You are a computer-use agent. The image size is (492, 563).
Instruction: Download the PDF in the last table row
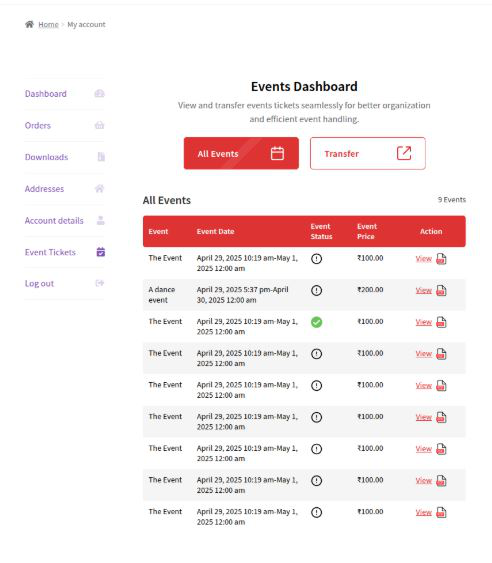441,512
